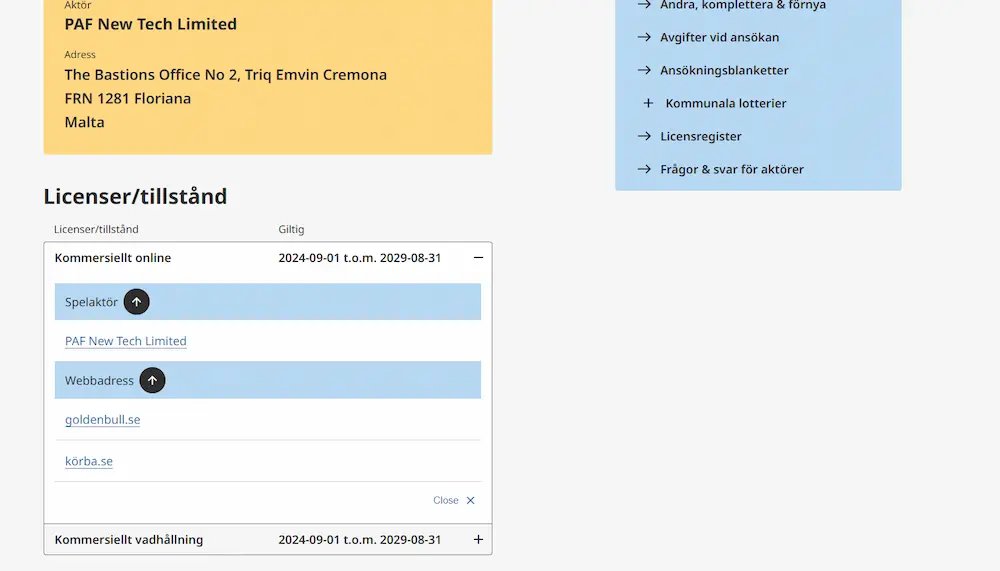Screen dimensions: 1000x571
Task: Click the arrow icon next to Ansökningsblanketter
Action: (x=644, y=70)
